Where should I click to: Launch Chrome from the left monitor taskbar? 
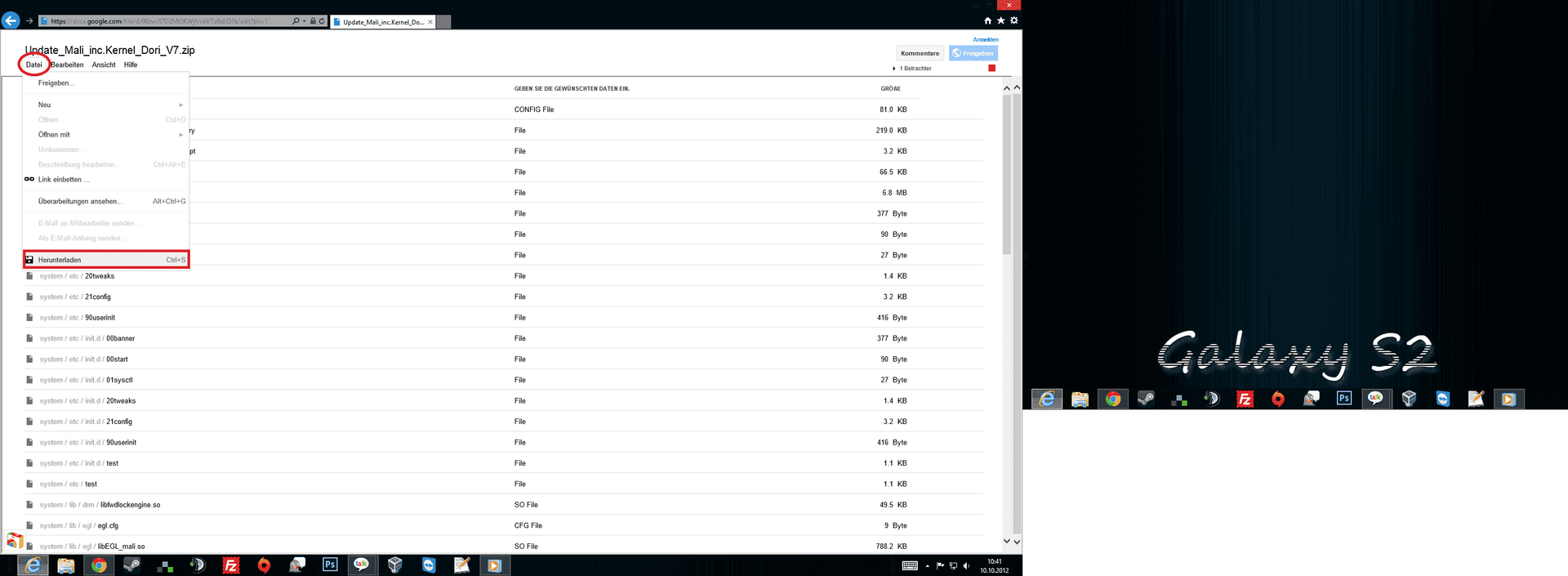pos(99,565)
